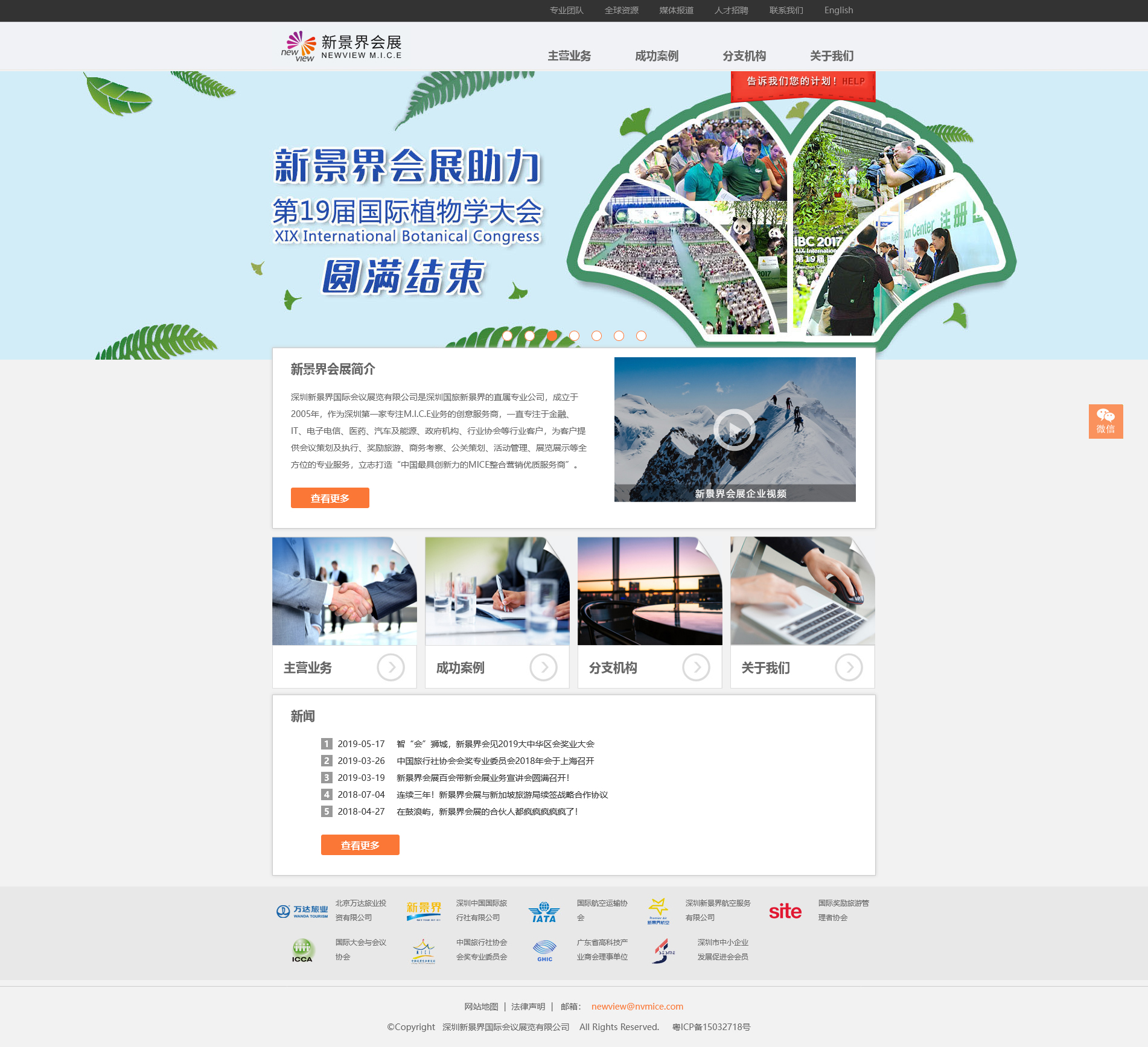The width and height of the screenshot is (1148, 1047).
Task: Click 人才招聘 in top bar
Action: pyautogui.click(x=731, y=10)
